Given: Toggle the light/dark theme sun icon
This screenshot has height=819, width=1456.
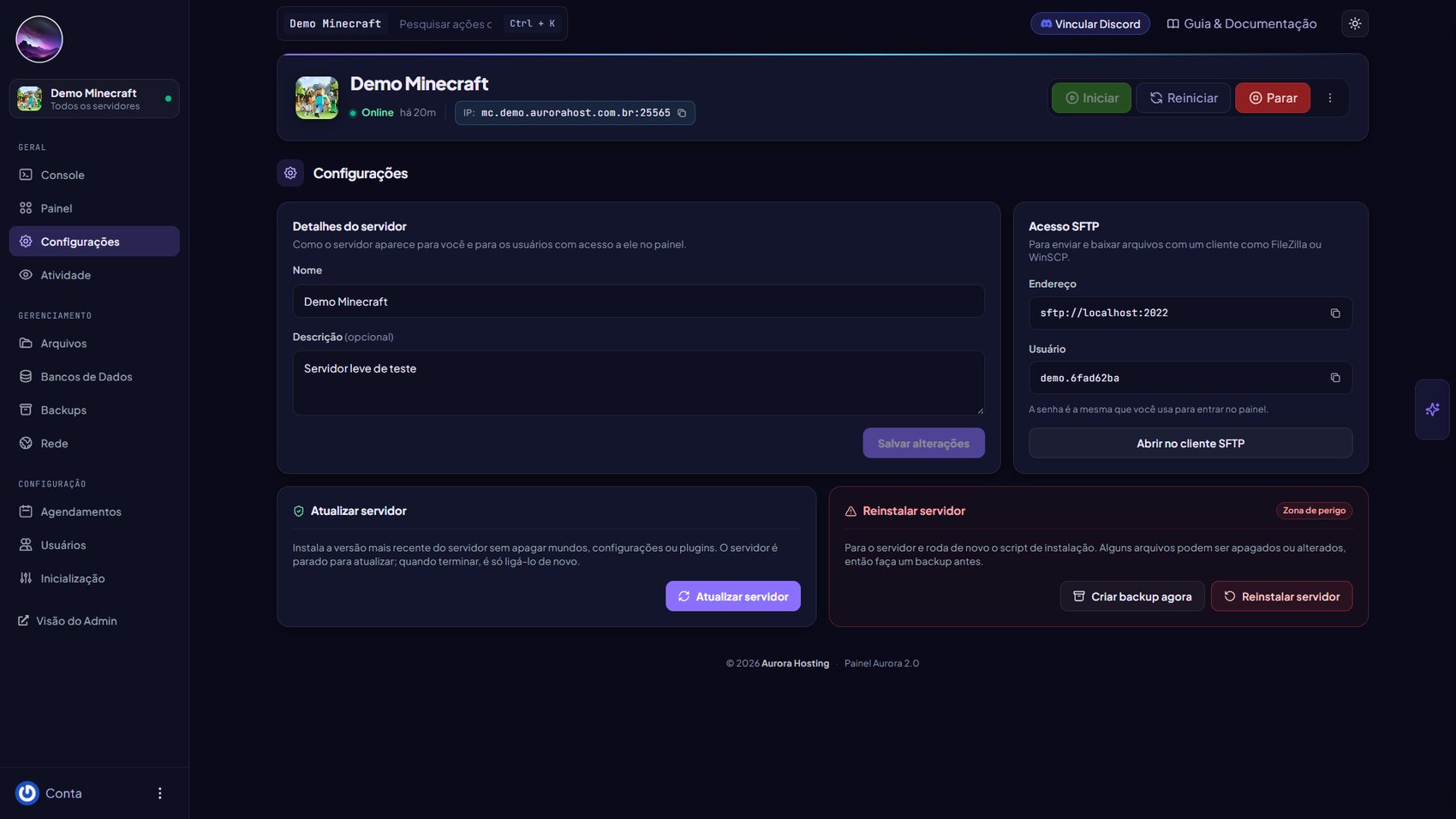Looking at the screenshot, I should click(1354, 24).
